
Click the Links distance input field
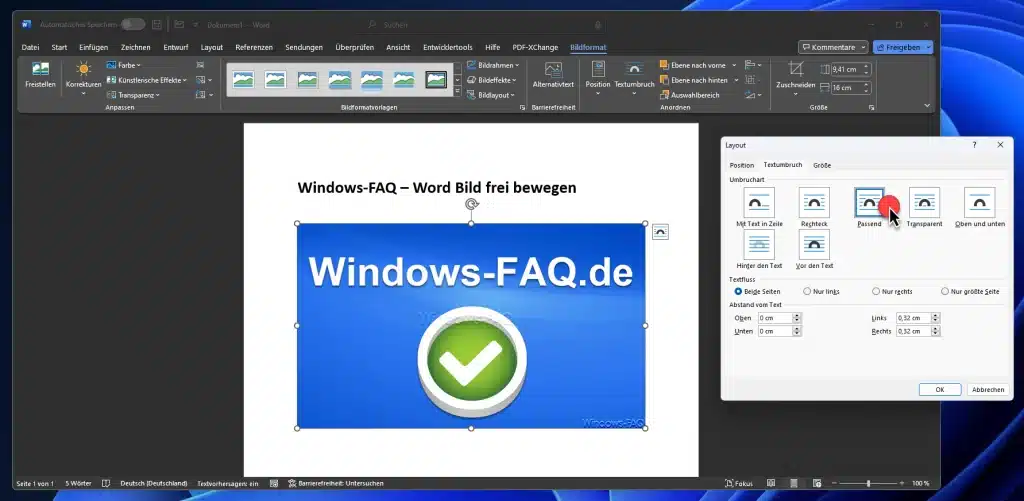click(913, 318)
